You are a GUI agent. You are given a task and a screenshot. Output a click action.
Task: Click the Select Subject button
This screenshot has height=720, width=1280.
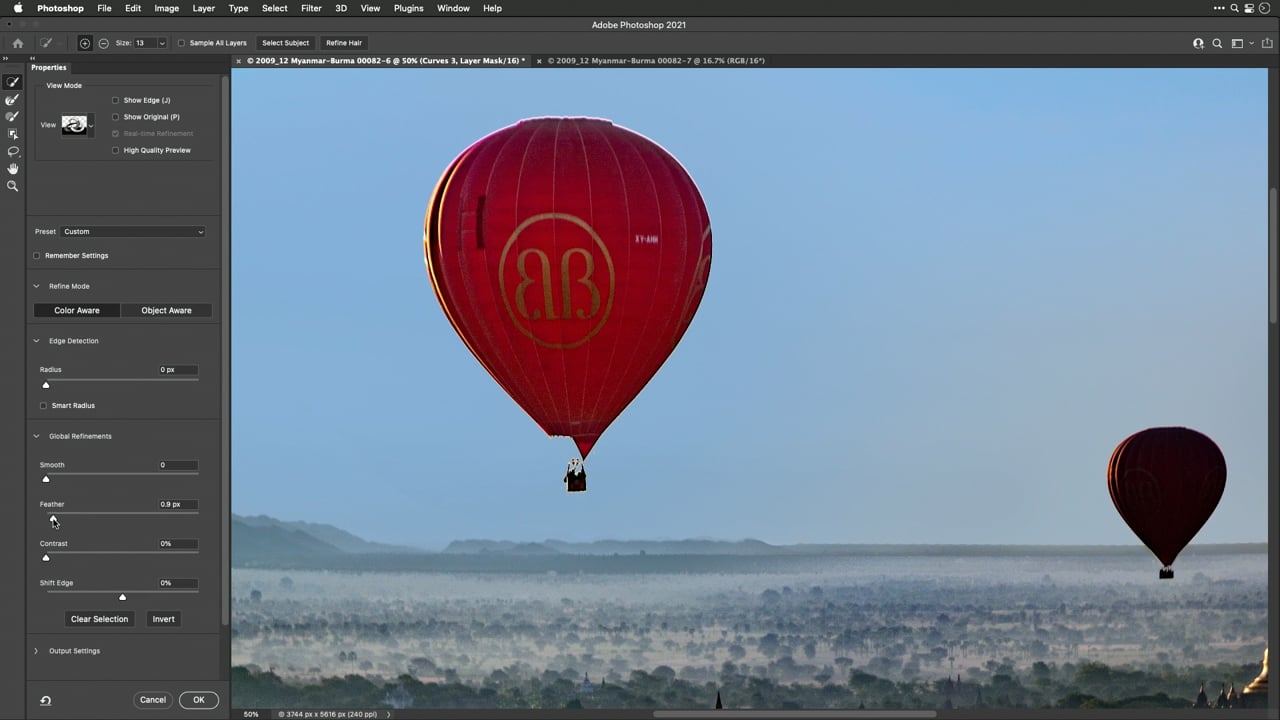click(x=285, y=43)
